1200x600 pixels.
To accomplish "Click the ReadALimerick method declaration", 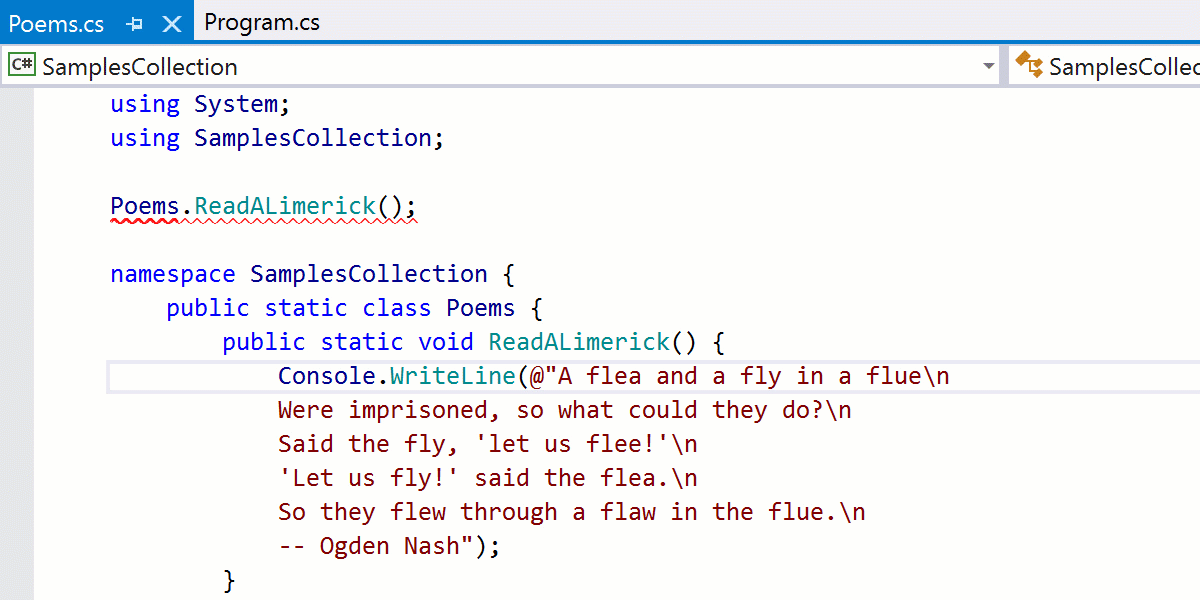I will [x=579, y=342].
